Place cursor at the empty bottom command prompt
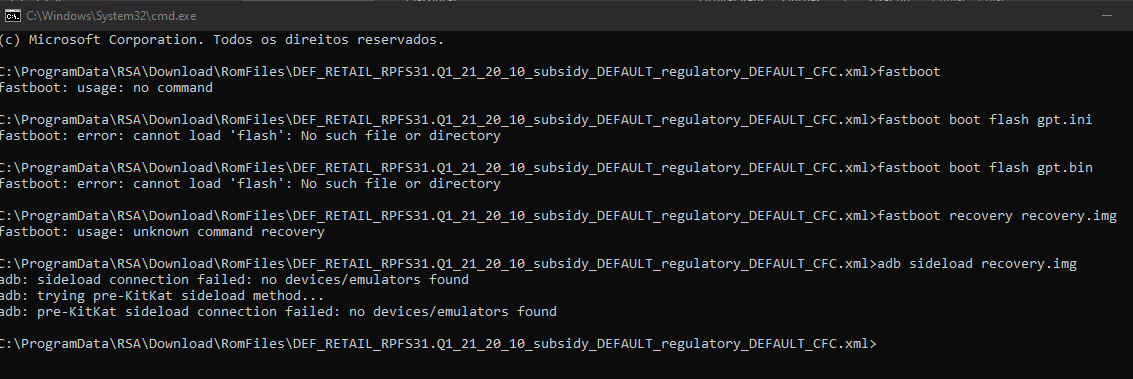 pyautogui.click(x=882, y=344)
